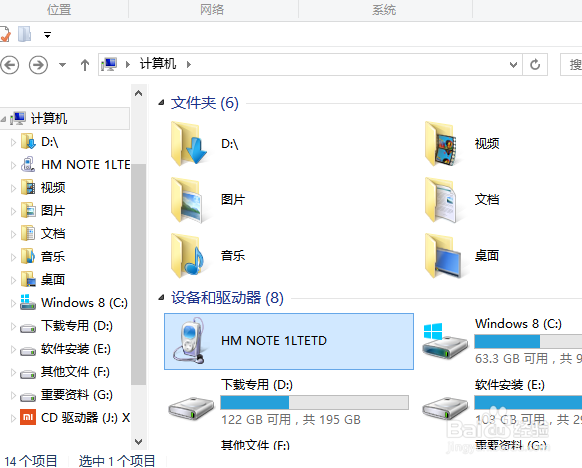Collapse the 设备和驱动器 (8) group
The image size is (582, 468).
[161, 297]
